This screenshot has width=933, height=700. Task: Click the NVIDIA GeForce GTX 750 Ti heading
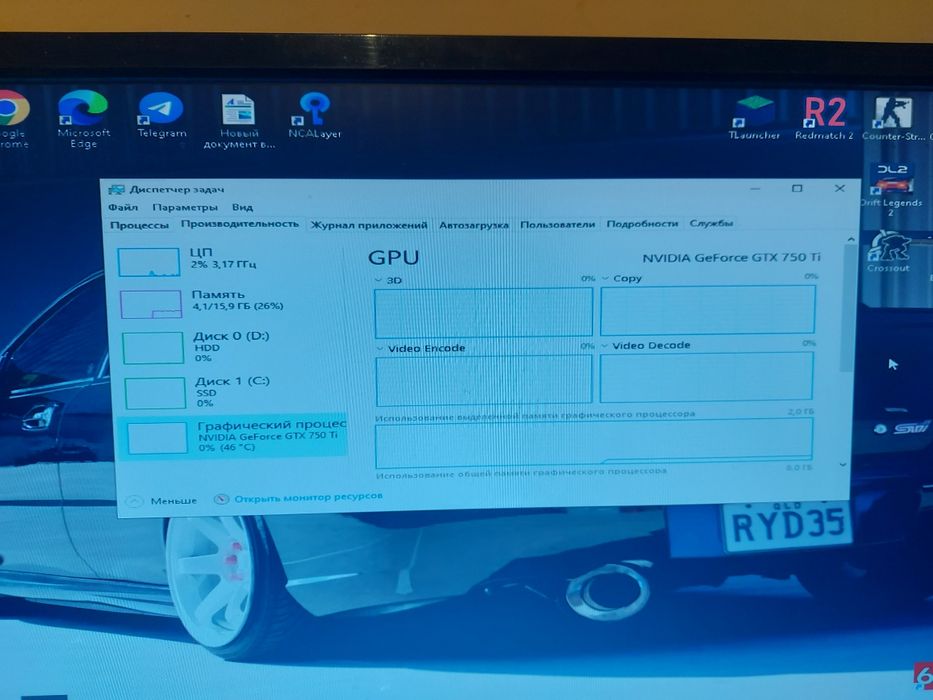coord(731,258)
